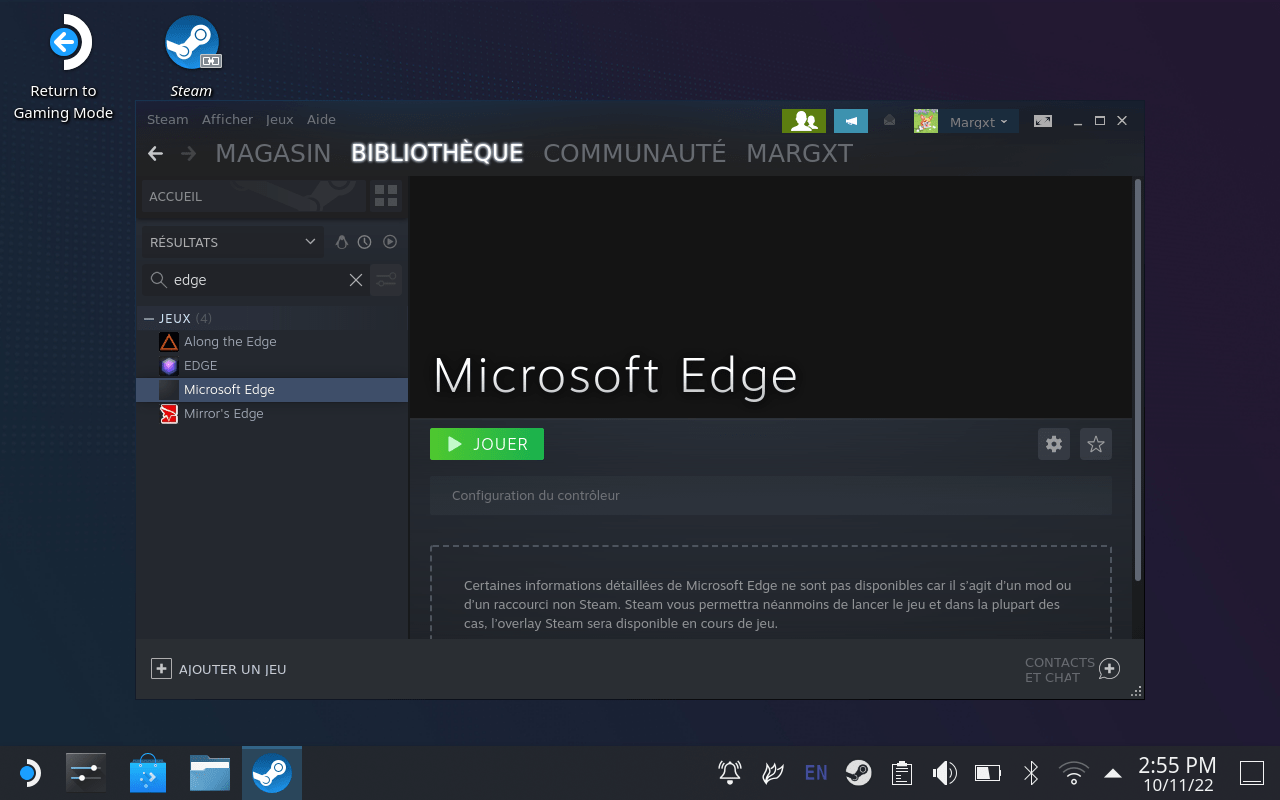This screenshot has height=800, width=1280.
Task: Click the Steam taskbar window button
Action: tap(272, 773)
